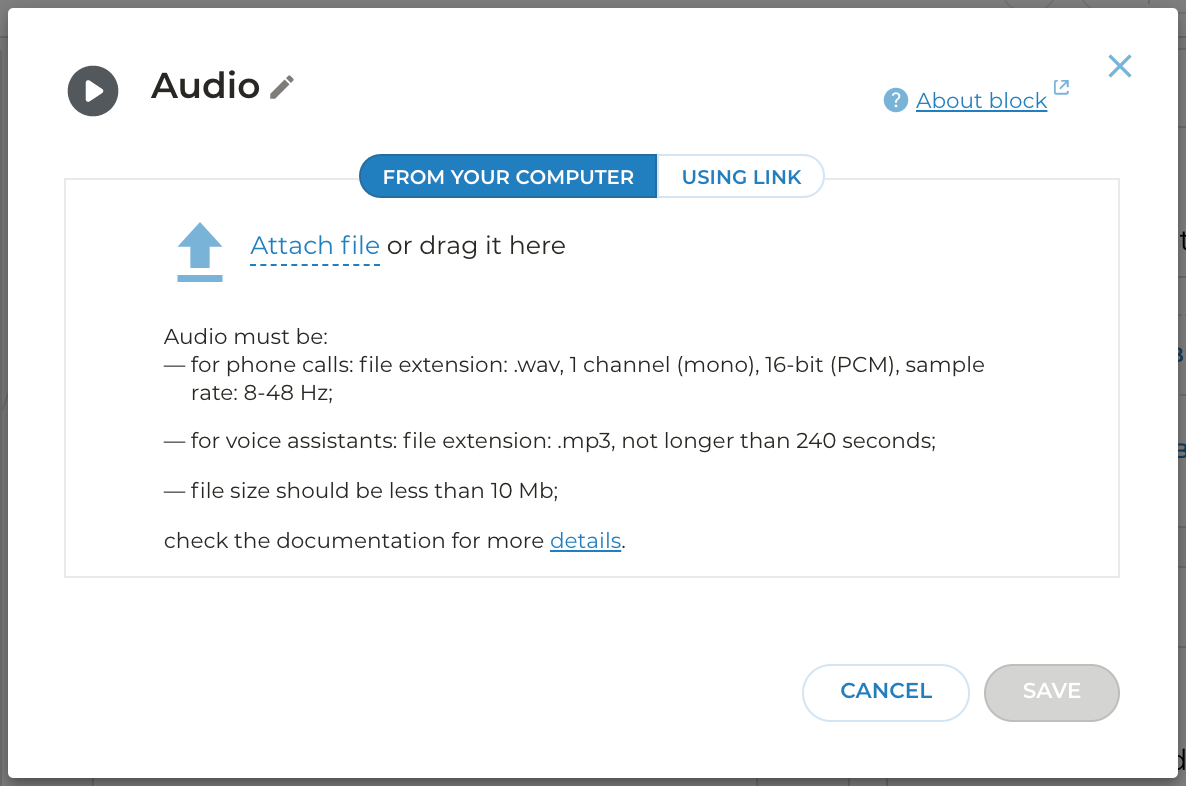
Task: Close the Audio dialog with the X
Action: tap(1119, 66)
